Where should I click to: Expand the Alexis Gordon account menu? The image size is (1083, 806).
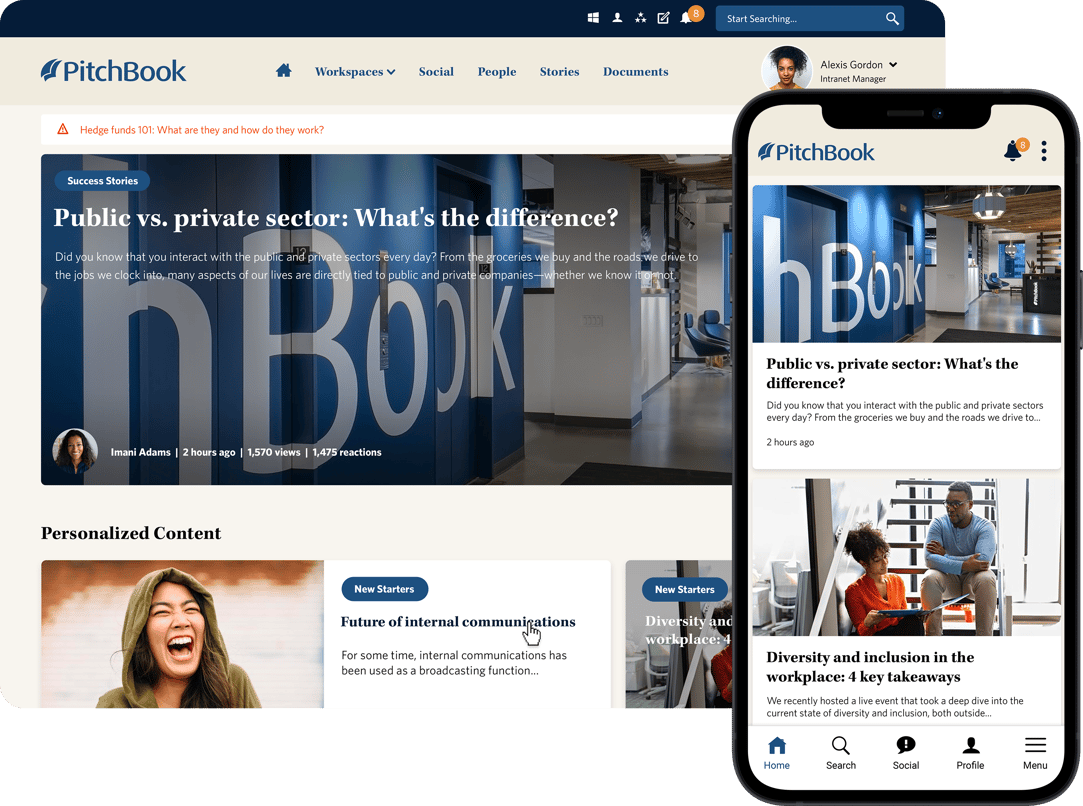point(858,64)
